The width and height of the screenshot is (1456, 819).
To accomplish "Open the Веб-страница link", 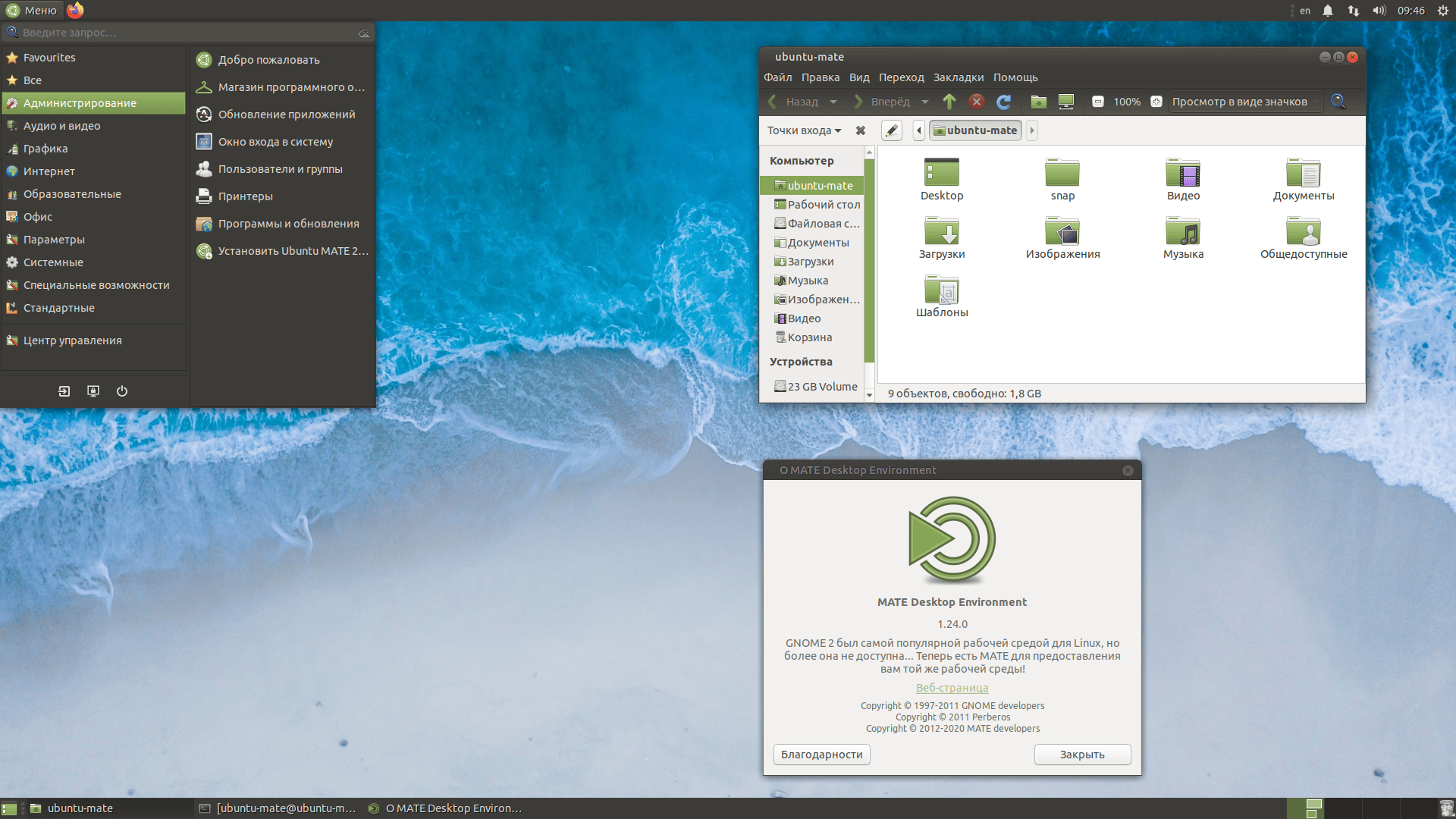I will click(952, 688).
